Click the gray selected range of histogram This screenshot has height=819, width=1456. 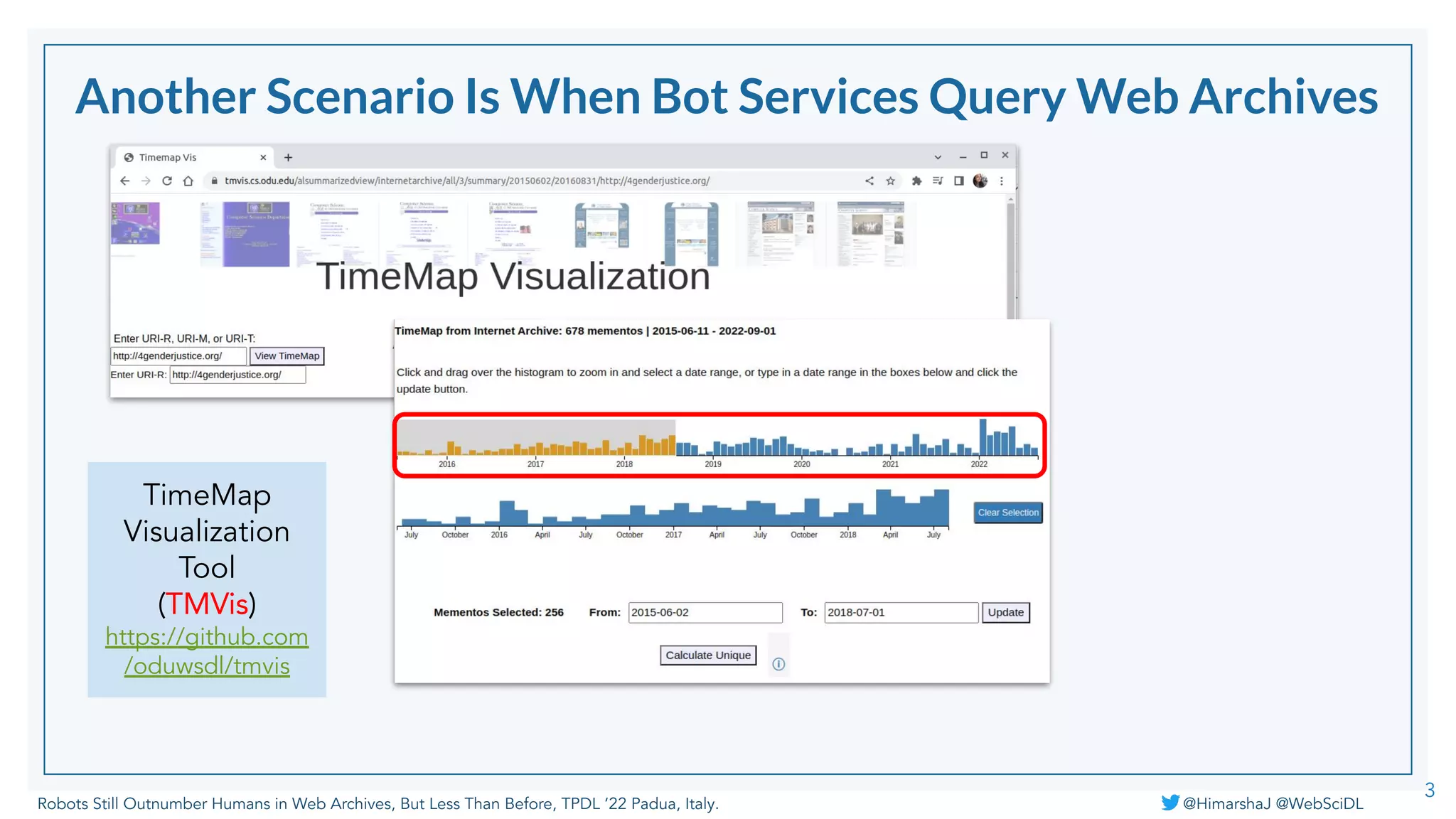(536, 437)
